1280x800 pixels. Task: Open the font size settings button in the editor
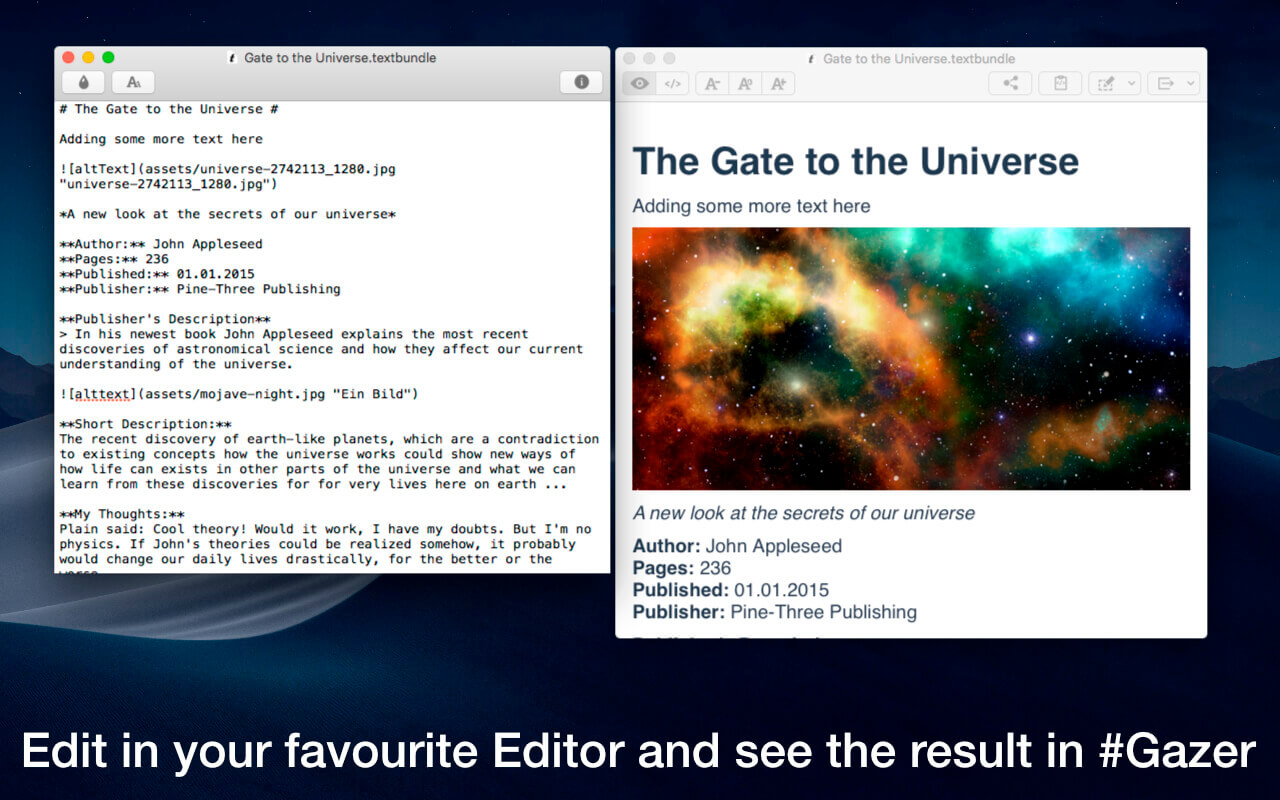(133, 83)
